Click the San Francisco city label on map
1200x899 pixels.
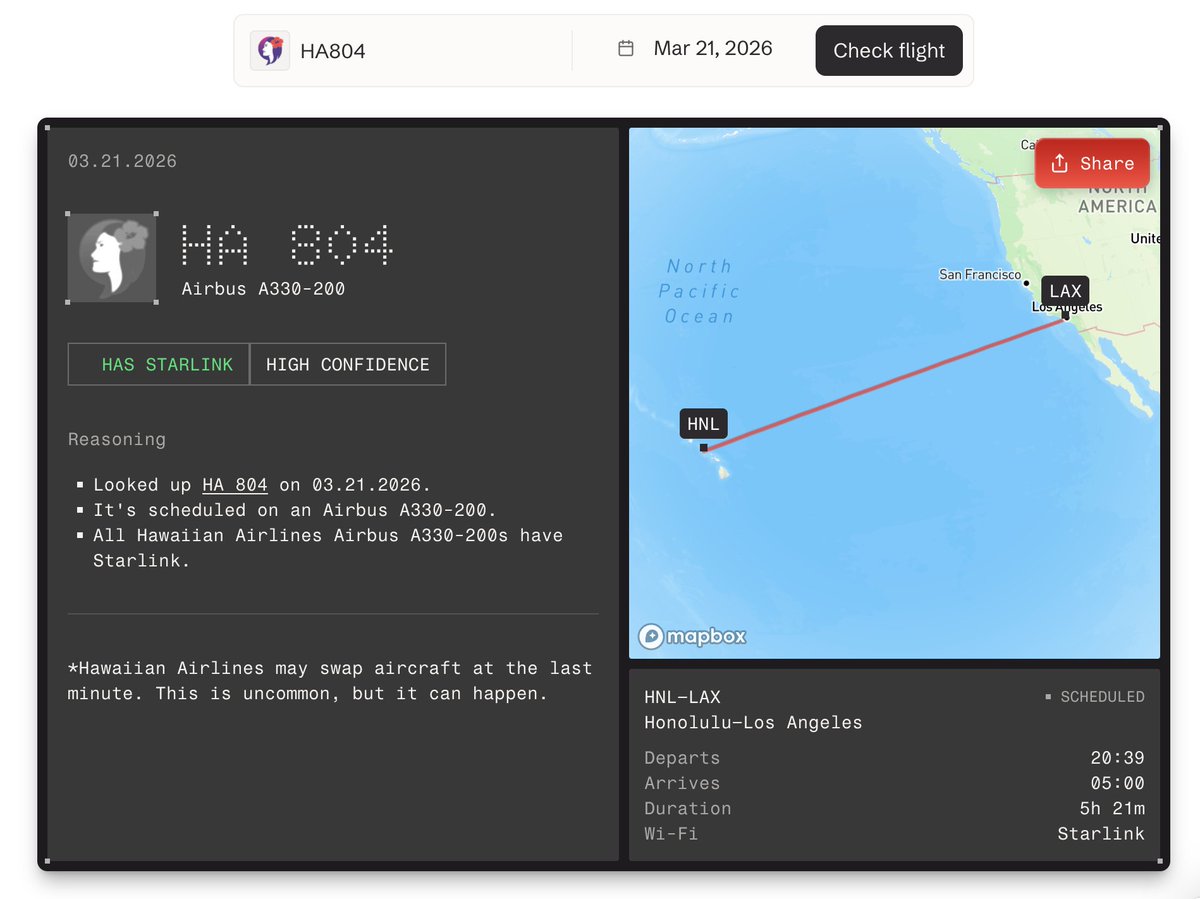point(980,274)
